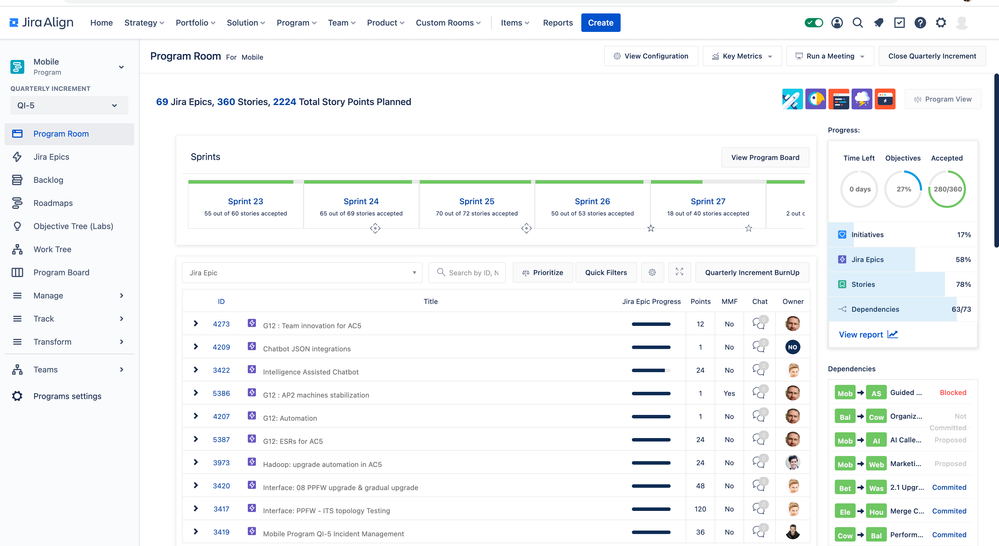Open the Sprint 25 link

[477, 201]
